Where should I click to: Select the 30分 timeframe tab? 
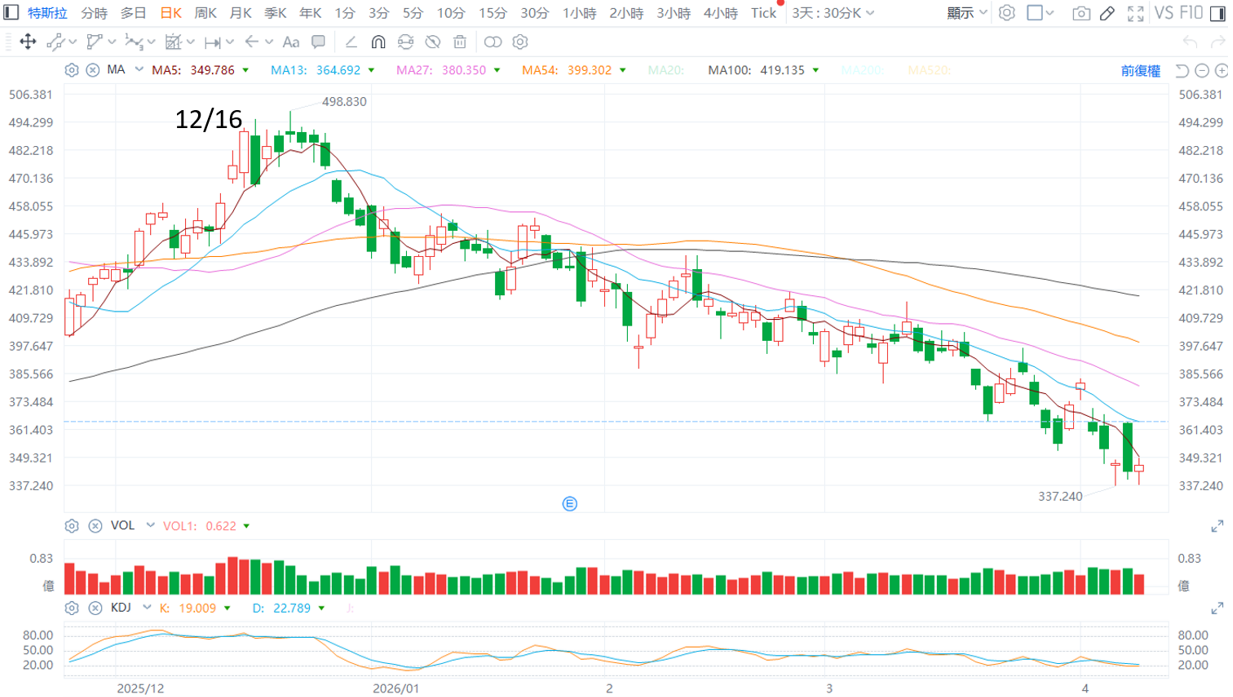pos(534,13)
